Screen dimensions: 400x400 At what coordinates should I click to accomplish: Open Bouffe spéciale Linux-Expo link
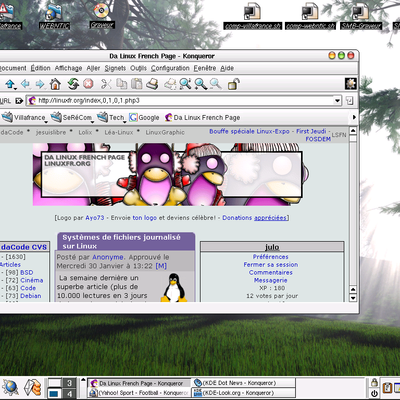coord(249,131)
